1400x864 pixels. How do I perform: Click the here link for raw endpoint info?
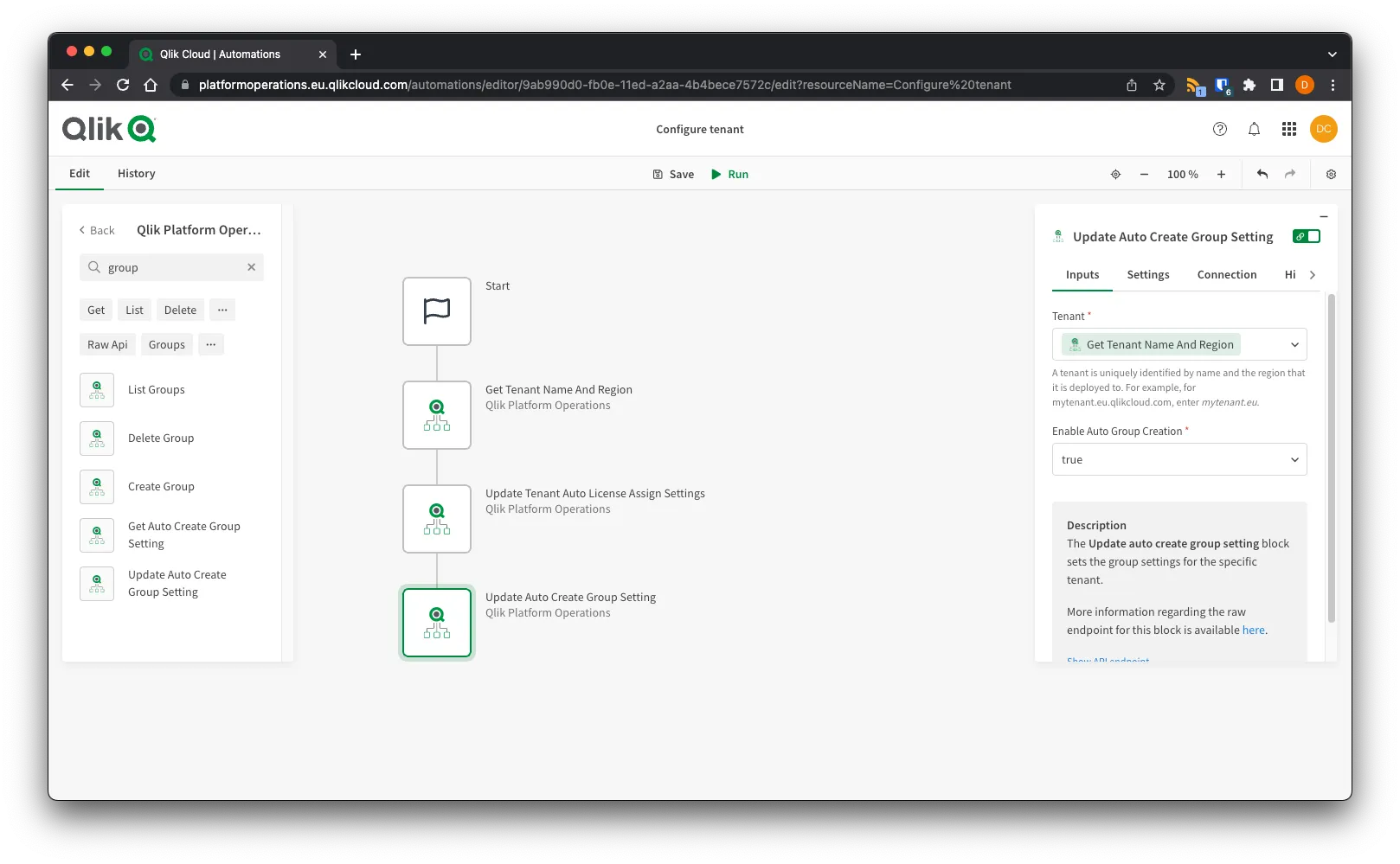point(1253,630)
